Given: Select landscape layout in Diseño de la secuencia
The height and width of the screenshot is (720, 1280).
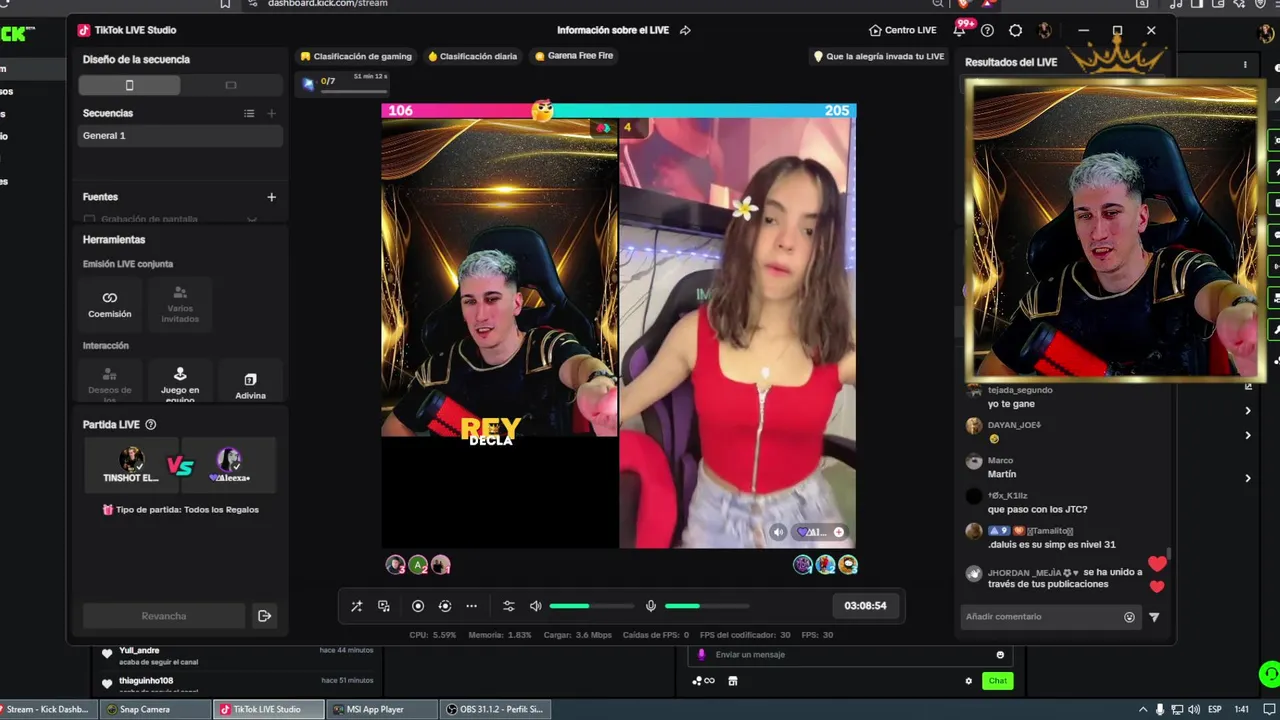Looking at the screenshot, I should point(231,85).
